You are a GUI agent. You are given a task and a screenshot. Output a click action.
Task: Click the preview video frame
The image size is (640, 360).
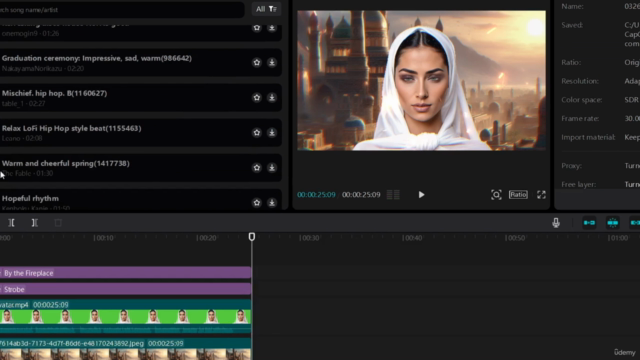tap(421, 80)
